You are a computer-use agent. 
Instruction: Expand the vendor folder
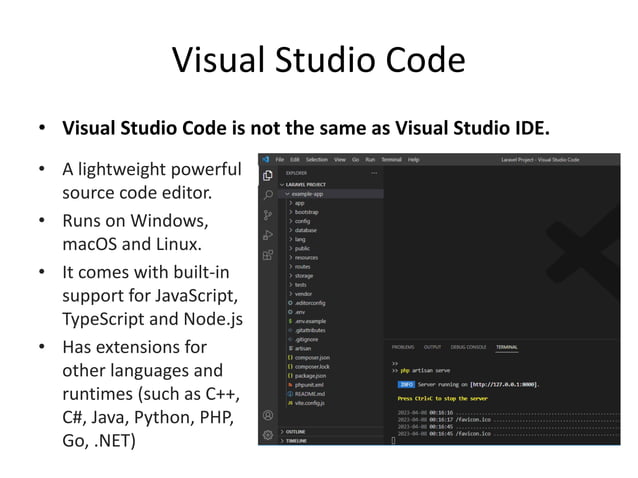303,293
